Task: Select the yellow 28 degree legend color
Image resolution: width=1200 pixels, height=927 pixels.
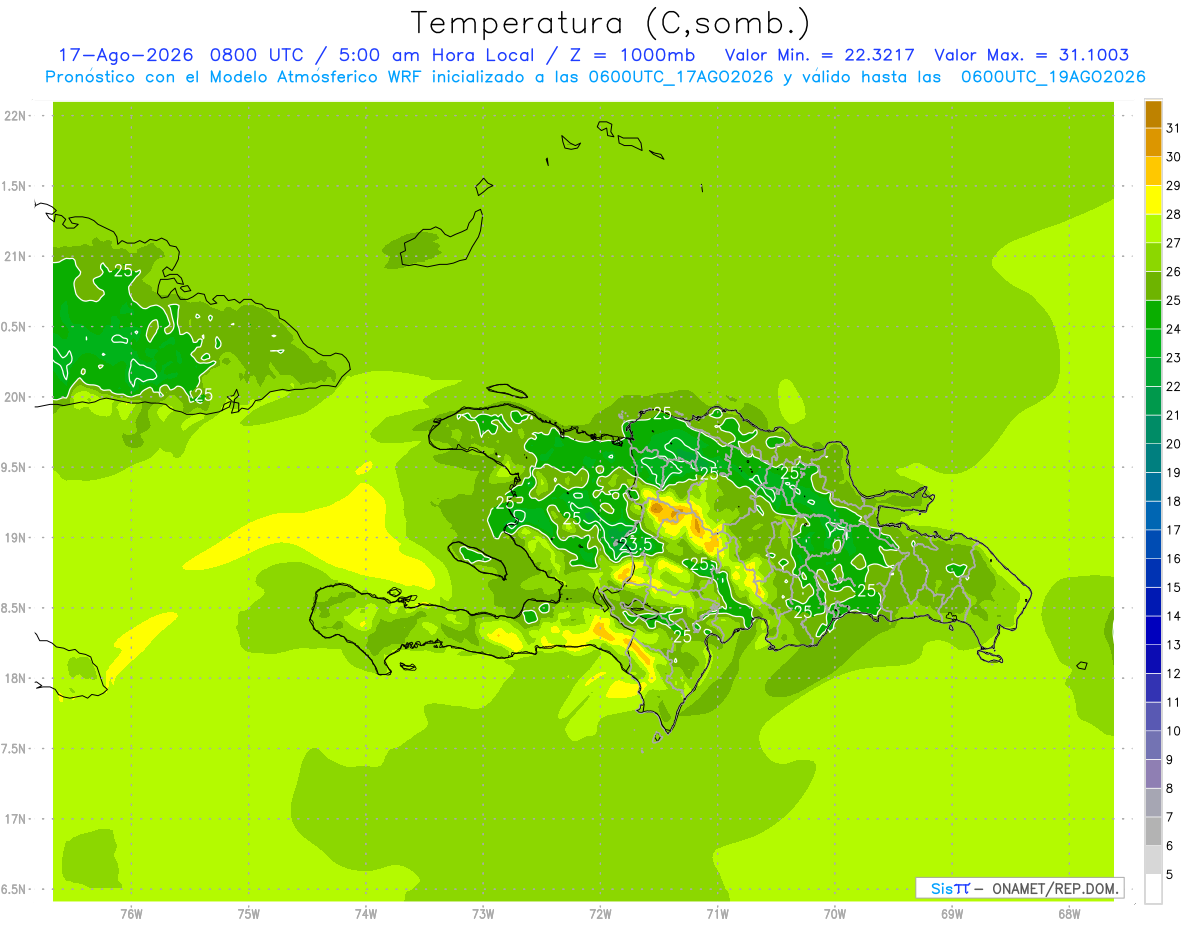Action: click(x=1153, y=201)
